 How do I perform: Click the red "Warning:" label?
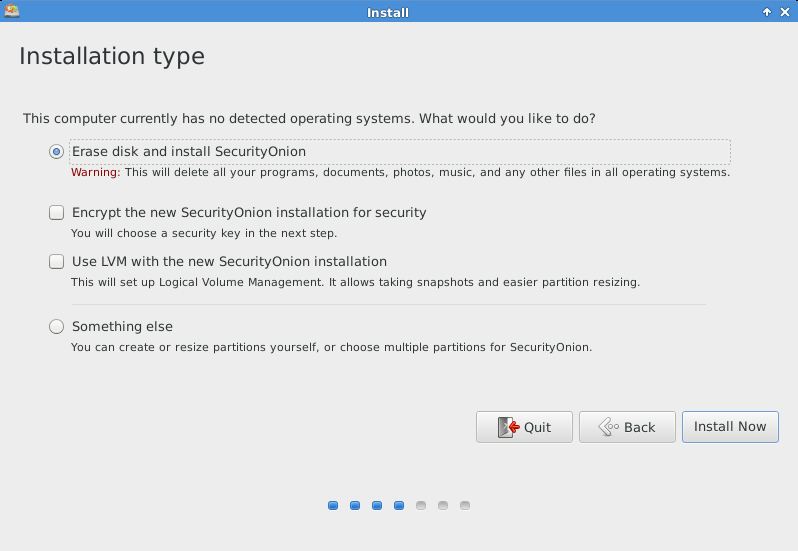95,173
